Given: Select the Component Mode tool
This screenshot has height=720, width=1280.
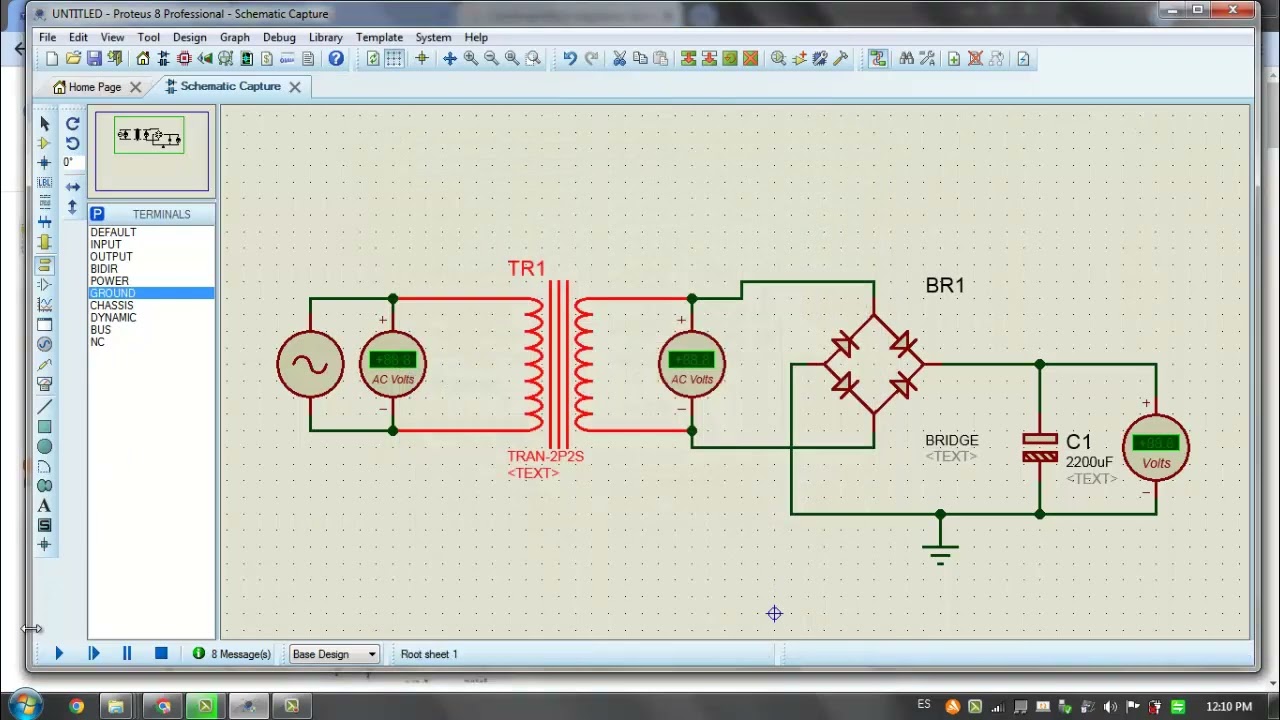Looking at the screenshot, I should (44, 143).
